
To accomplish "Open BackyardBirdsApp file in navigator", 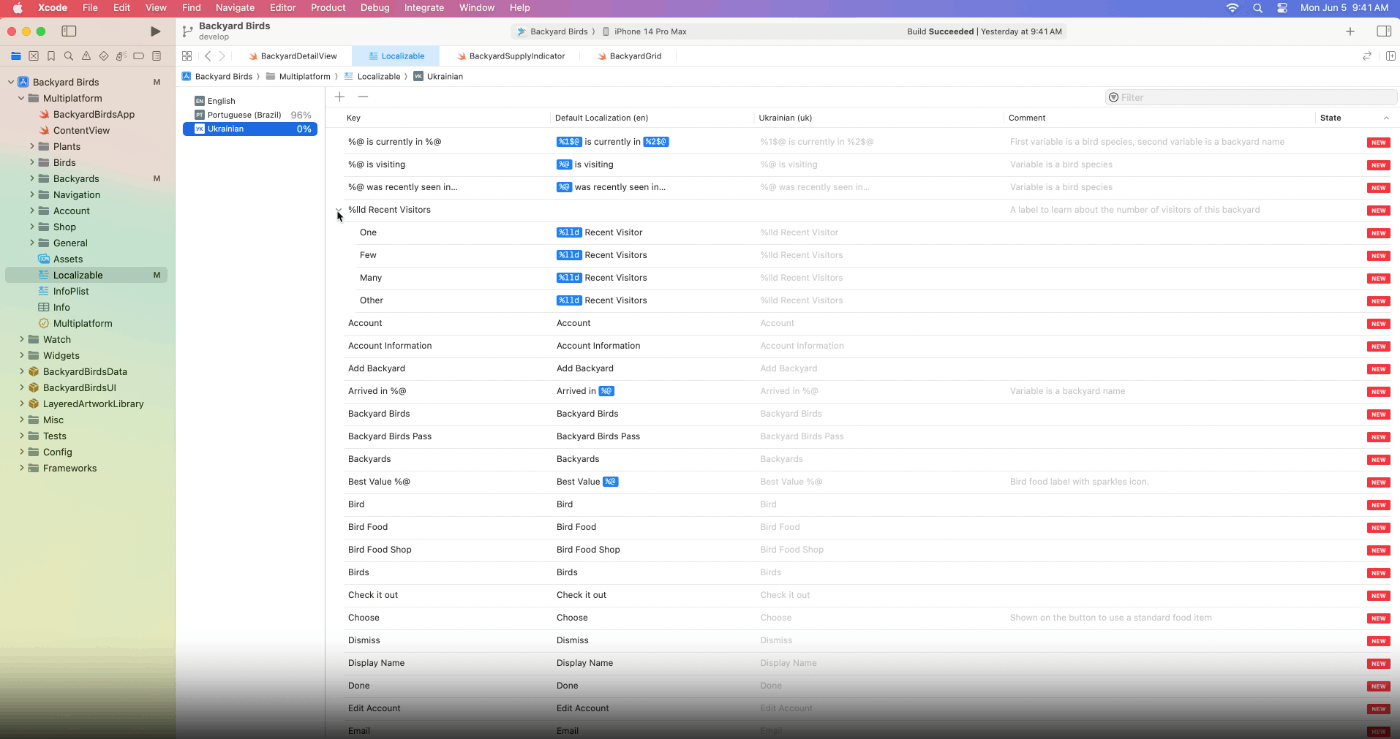I will click(x=93, y=114).
